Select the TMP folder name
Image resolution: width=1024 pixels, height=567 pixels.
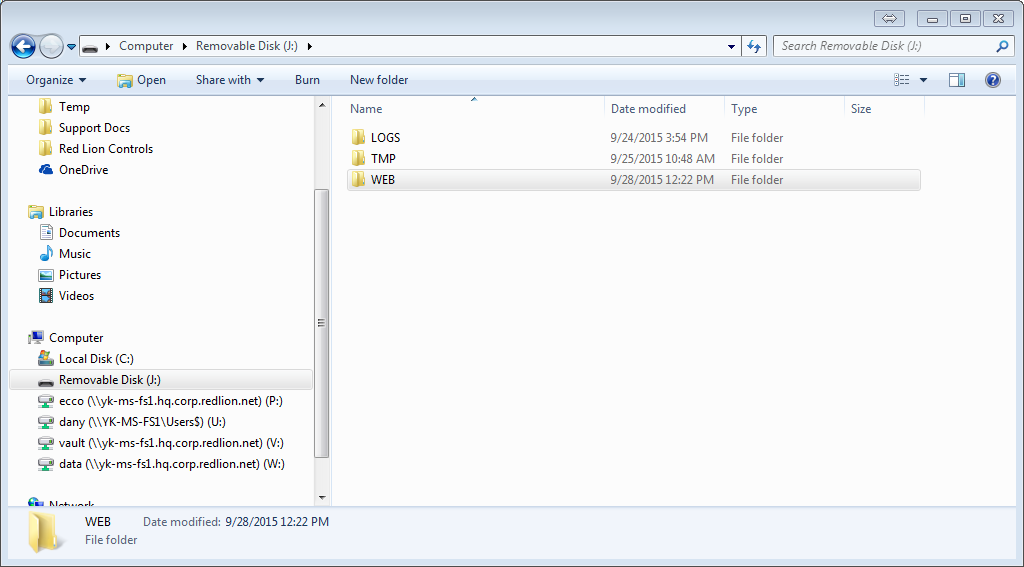coord(383,158)
